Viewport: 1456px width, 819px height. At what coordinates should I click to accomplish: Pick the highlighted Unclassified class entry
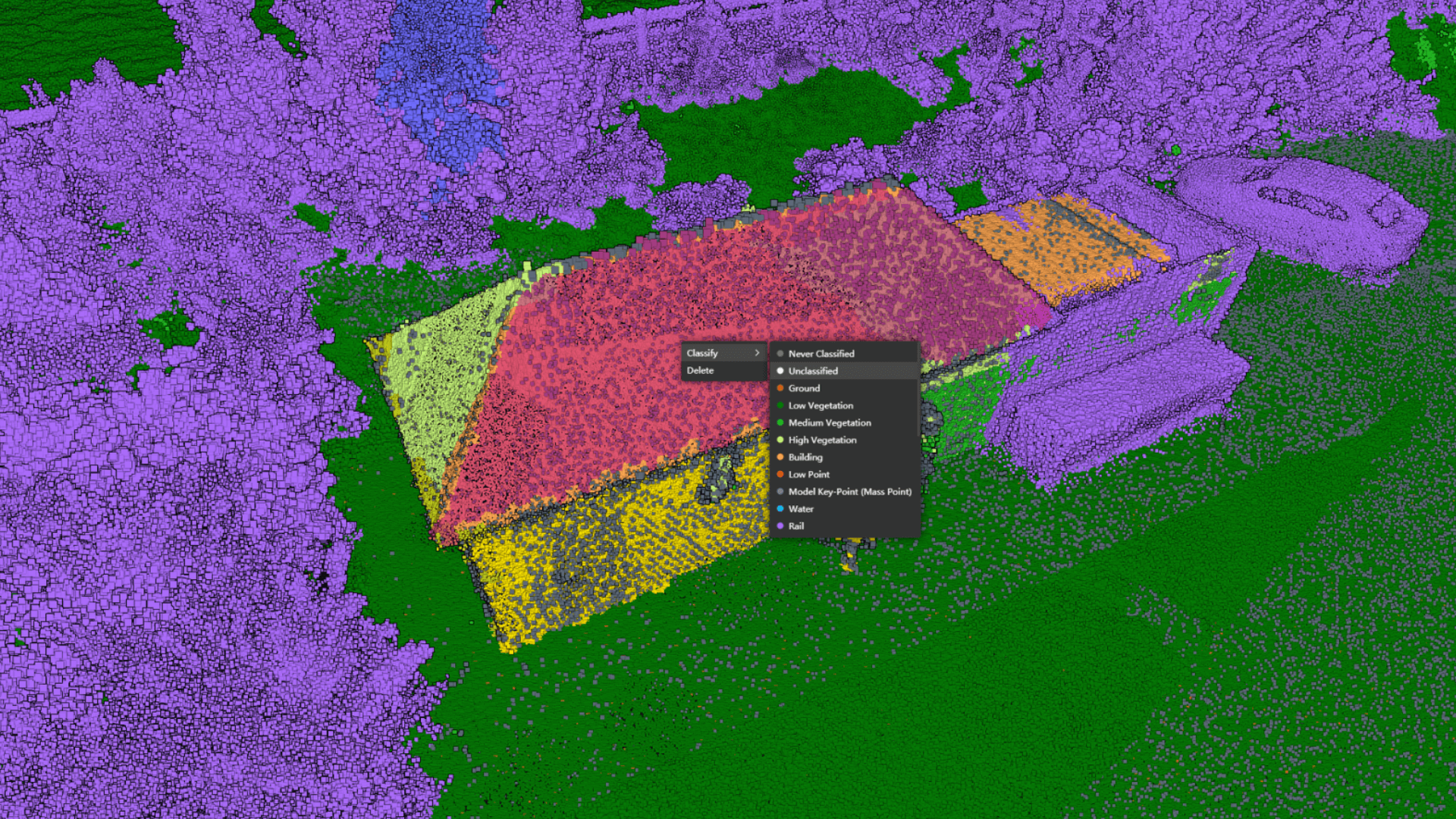click(x=813, y=371)
